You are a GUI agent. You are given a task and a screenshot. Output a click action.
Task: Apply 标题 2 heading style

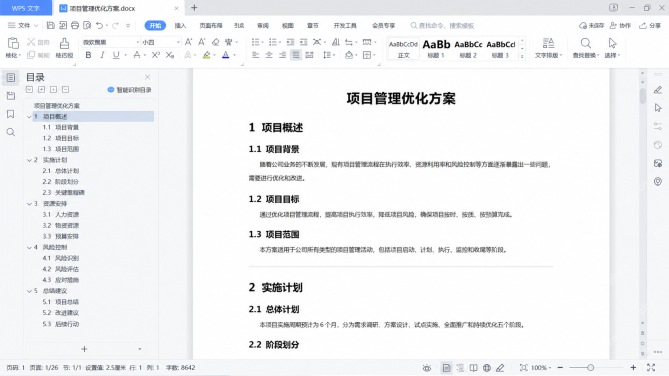[x=468, y=48]
